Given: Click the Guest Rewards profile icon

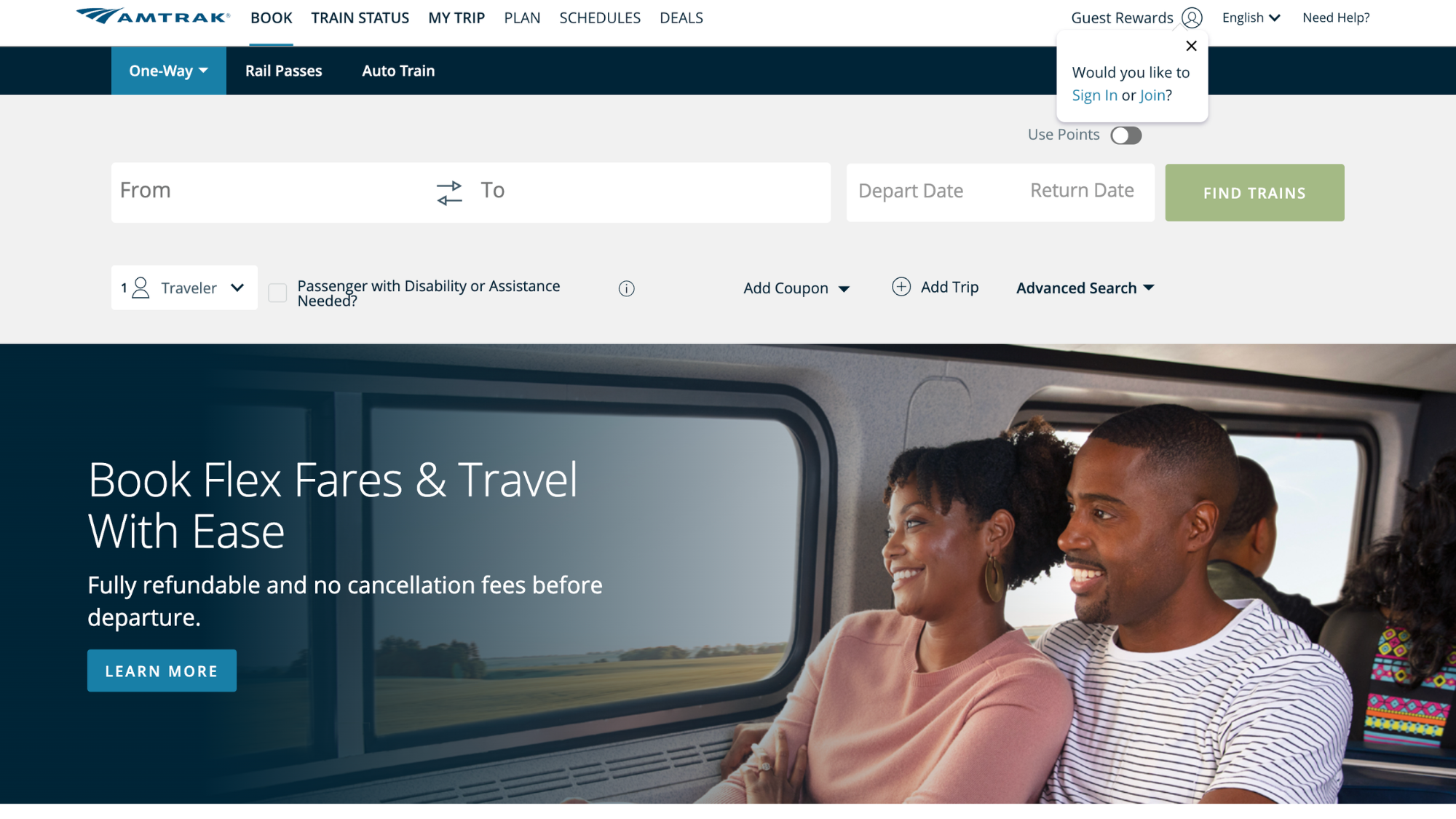Looking at the screenshot, I should [1192, 17].
